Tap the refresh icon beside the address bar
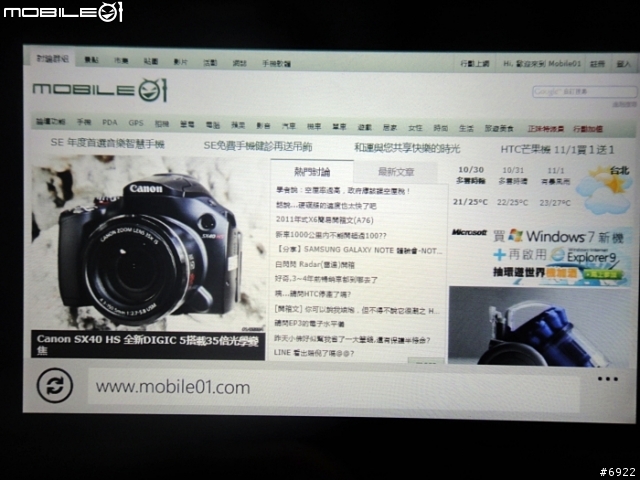This screenshot has width=640, height=480. click(x=55, y=385)
